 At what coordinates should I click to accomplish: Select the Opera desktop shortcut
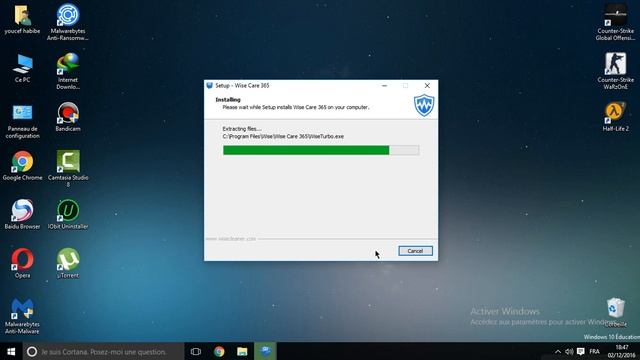[x=22, y=264]
